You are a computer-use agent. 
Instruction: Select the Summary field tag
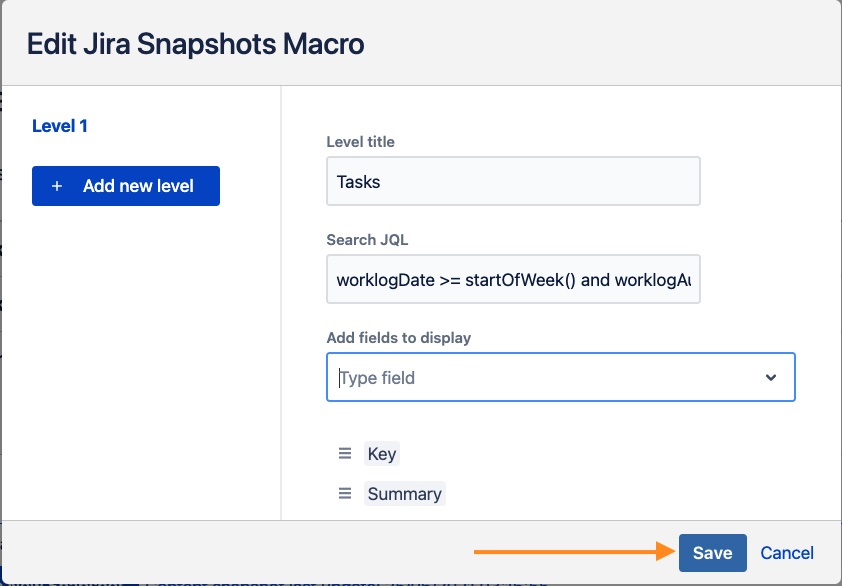click(405, 494)
